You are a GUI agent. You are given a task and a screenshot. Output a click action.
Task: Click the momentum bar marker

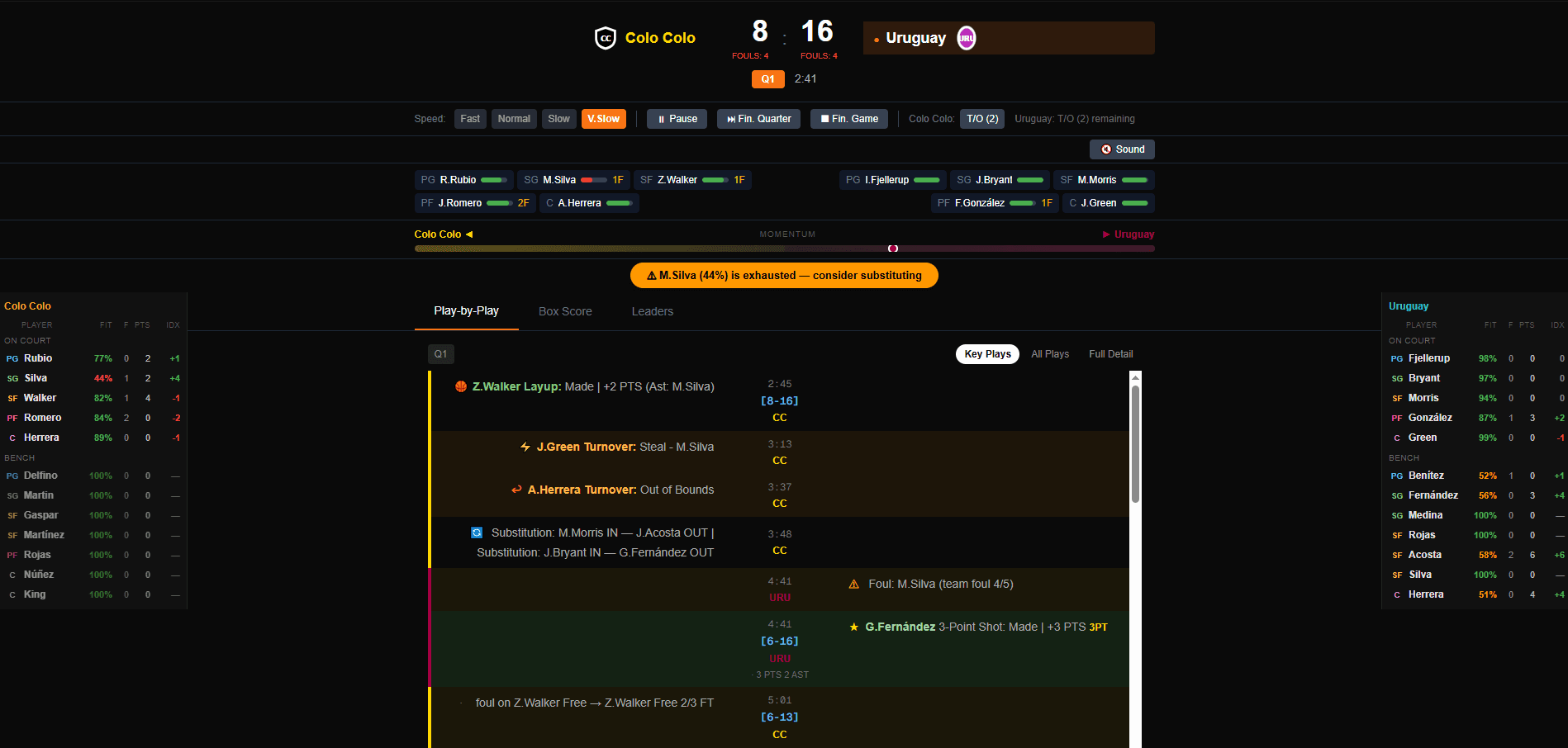pos(893,249)
